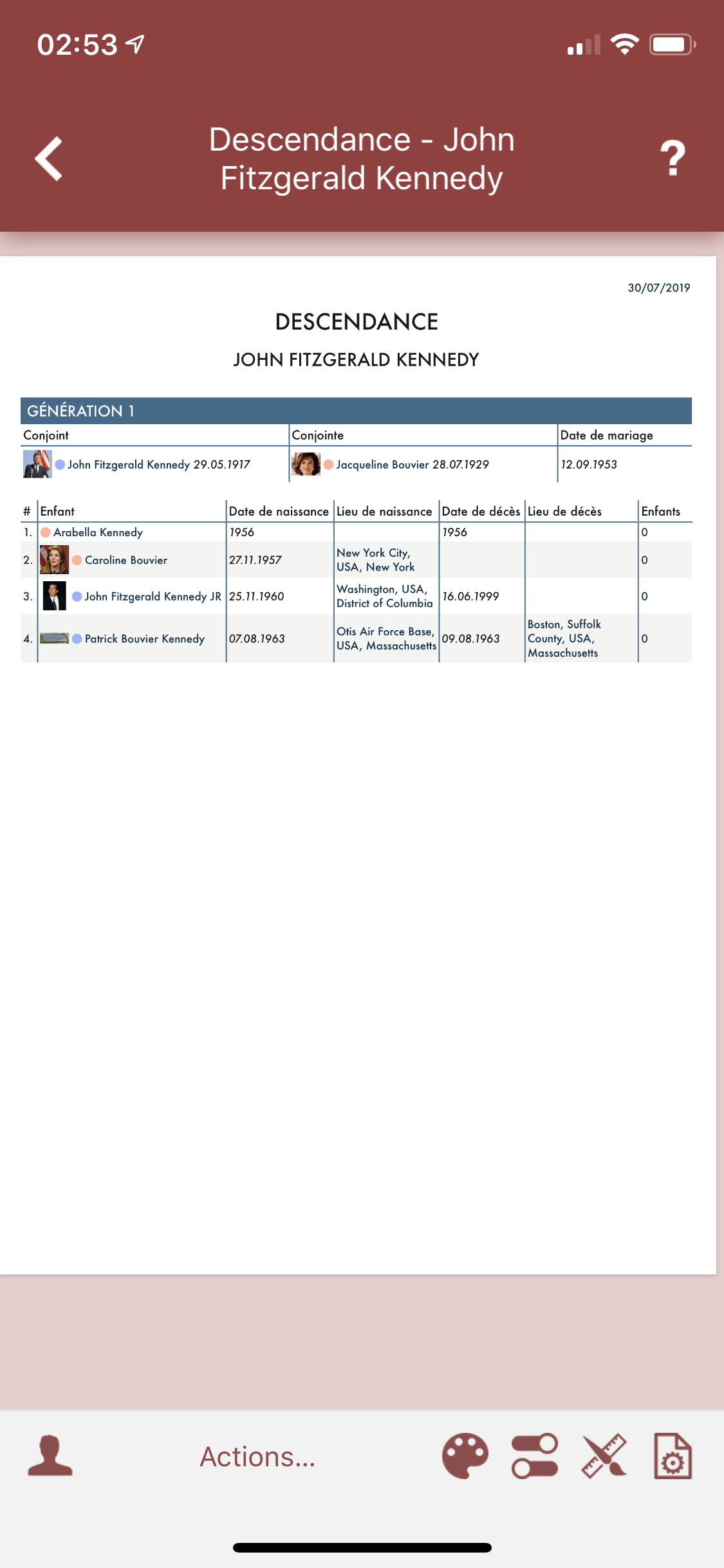The image size is (724, 1568).
Task: Open the document settings gear icon
Action: click(x=673, y=1456)
